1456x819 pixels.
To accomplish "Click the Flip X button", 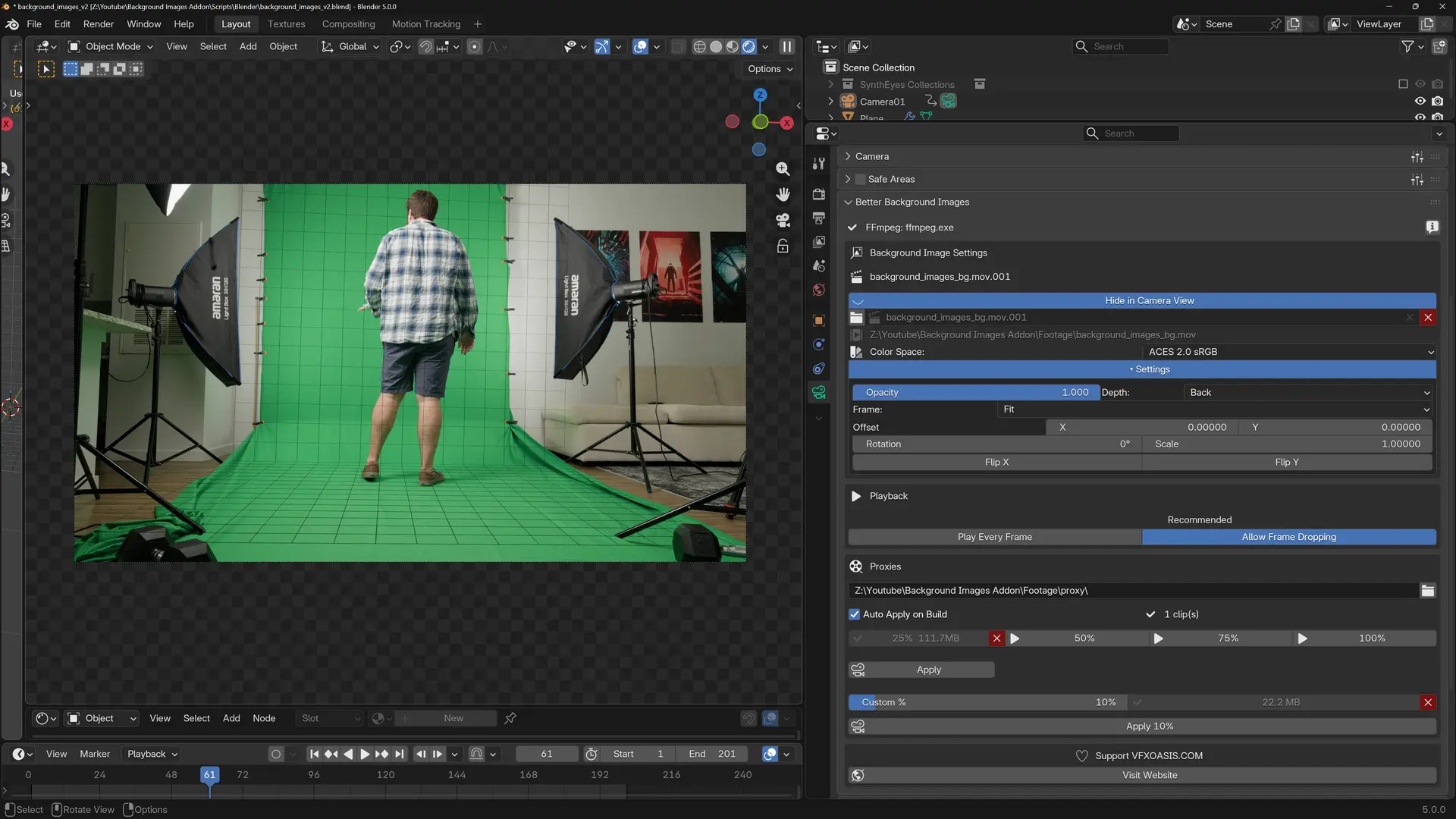I will (x=996, y=463).
